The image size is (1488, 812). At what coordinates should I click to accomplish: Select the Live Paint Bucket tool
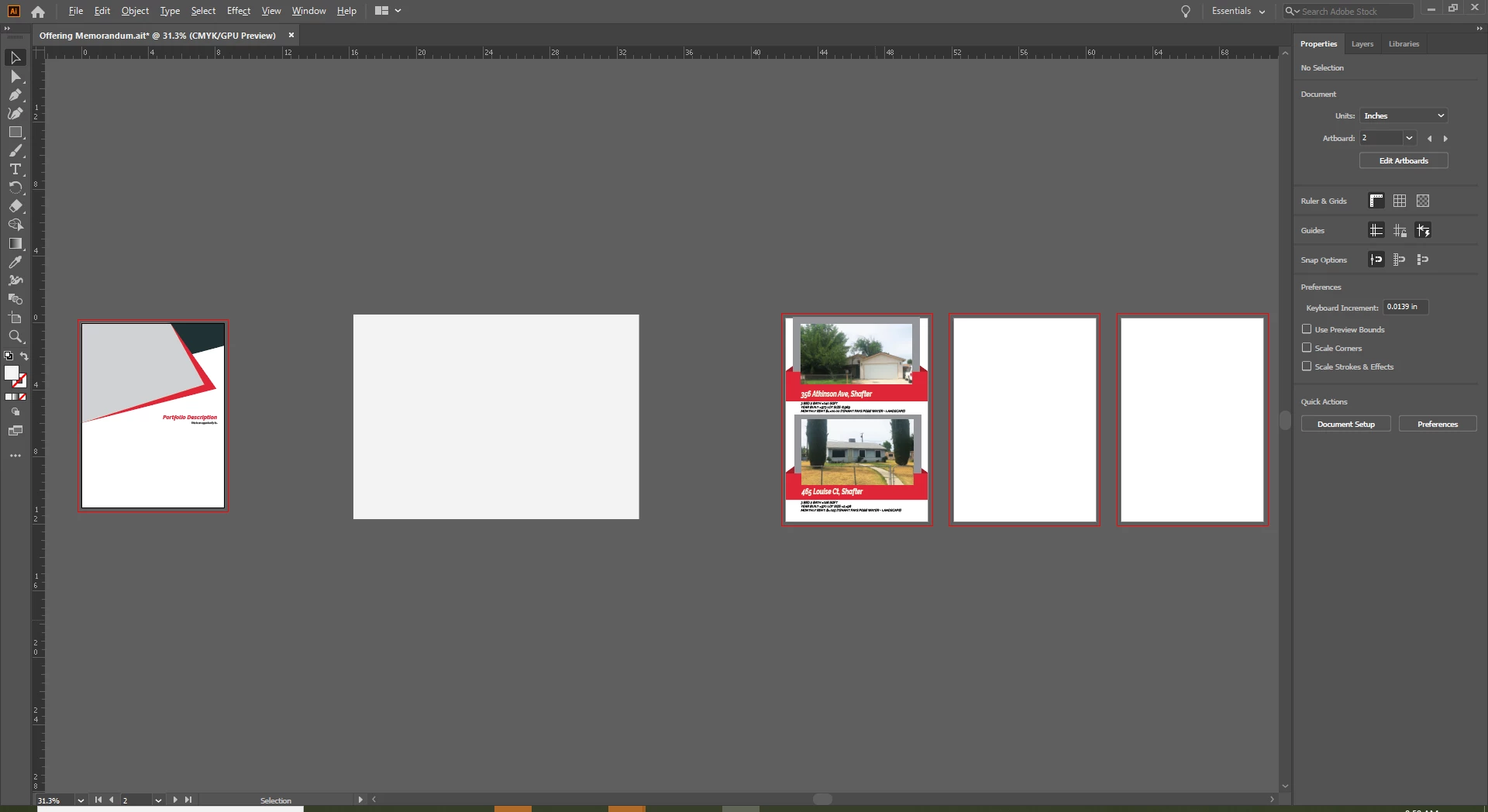[15, 300]
